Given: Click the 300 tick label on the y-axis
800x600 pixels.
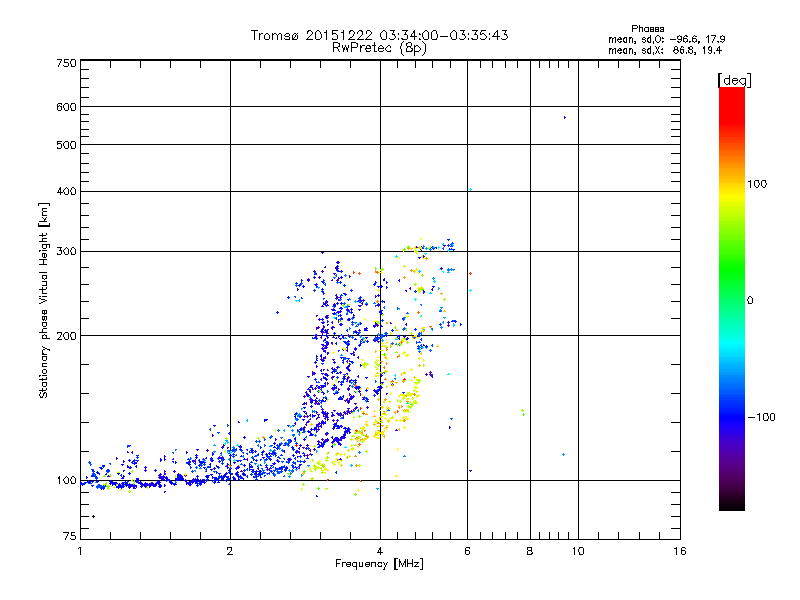Looking at the screenshot, I should point(67,251).
